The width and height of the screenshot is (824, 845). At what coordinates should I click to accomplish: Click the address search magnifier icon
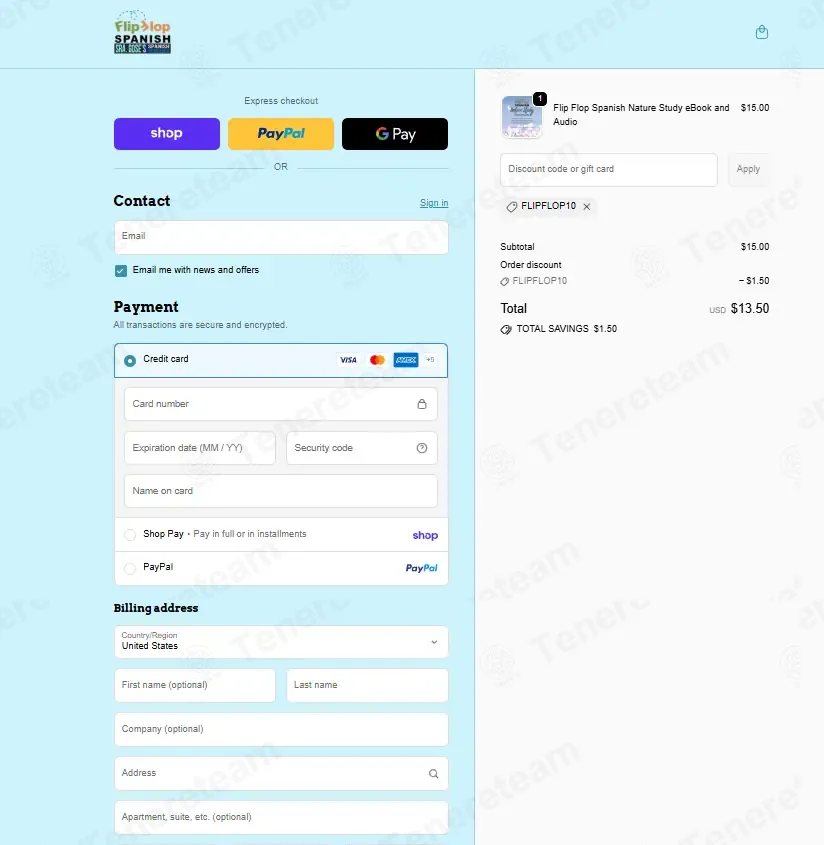tap(433, 773)
